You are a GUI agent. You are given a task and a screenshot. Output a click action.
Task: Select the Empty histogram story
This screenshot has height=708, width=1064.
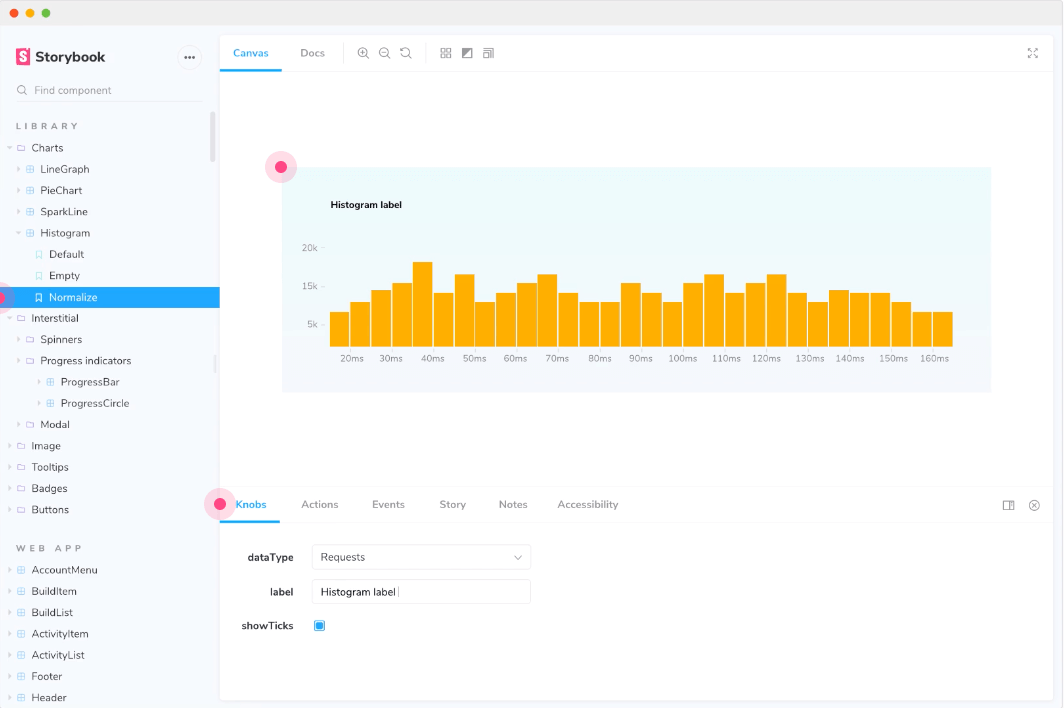point(64,276)
